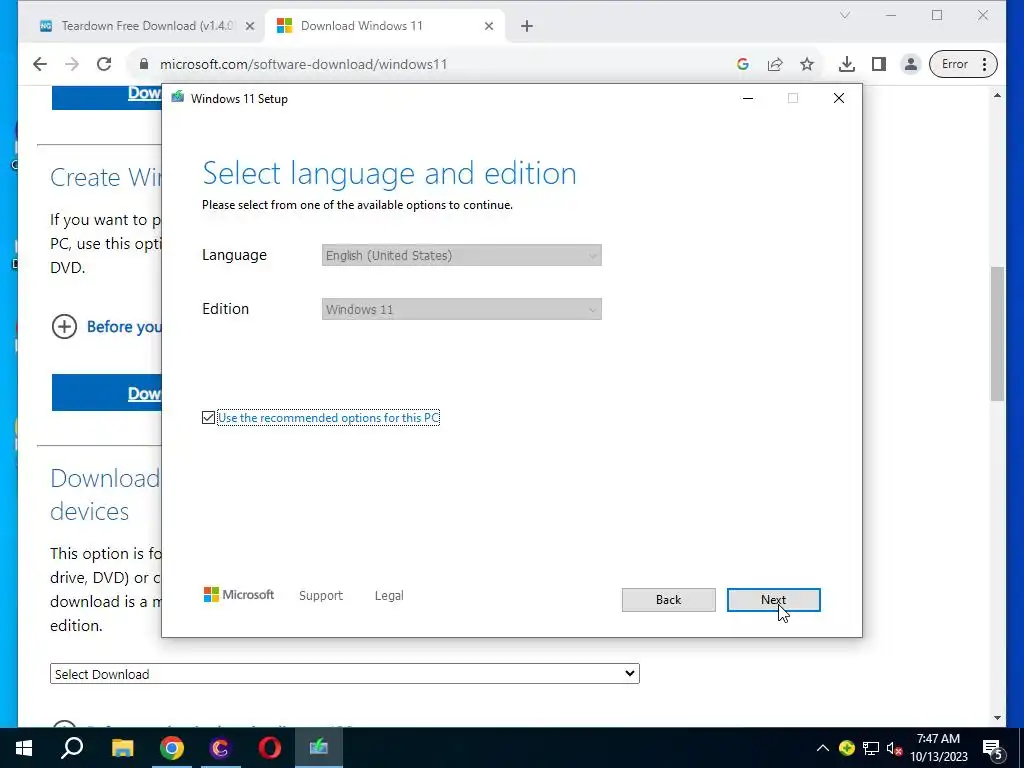The width and height of the screenshot is (1024, 768).
Task: Open the Chrome tab search chevron
Action: coord(845,15)
